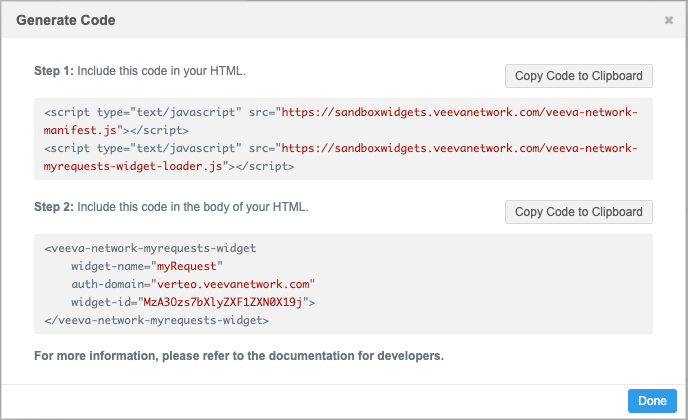Image resolution: width=688 pixels, height=420 pixels.
Task: Click the myrequests-widget-loader.js source text
Action: [x=138, y=165]
